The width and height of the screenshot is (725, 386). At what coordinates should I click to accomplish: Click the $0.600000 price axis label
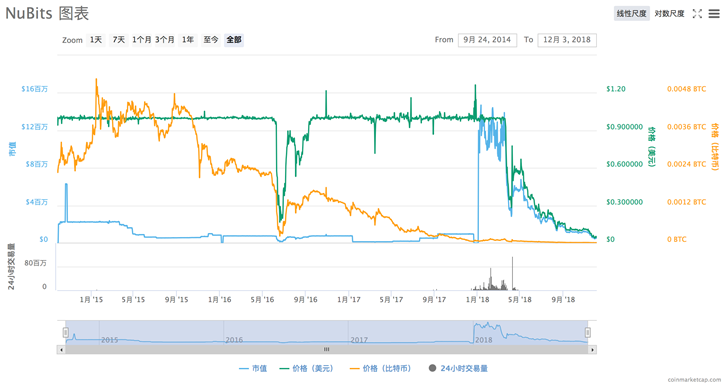tap(625, 164)
